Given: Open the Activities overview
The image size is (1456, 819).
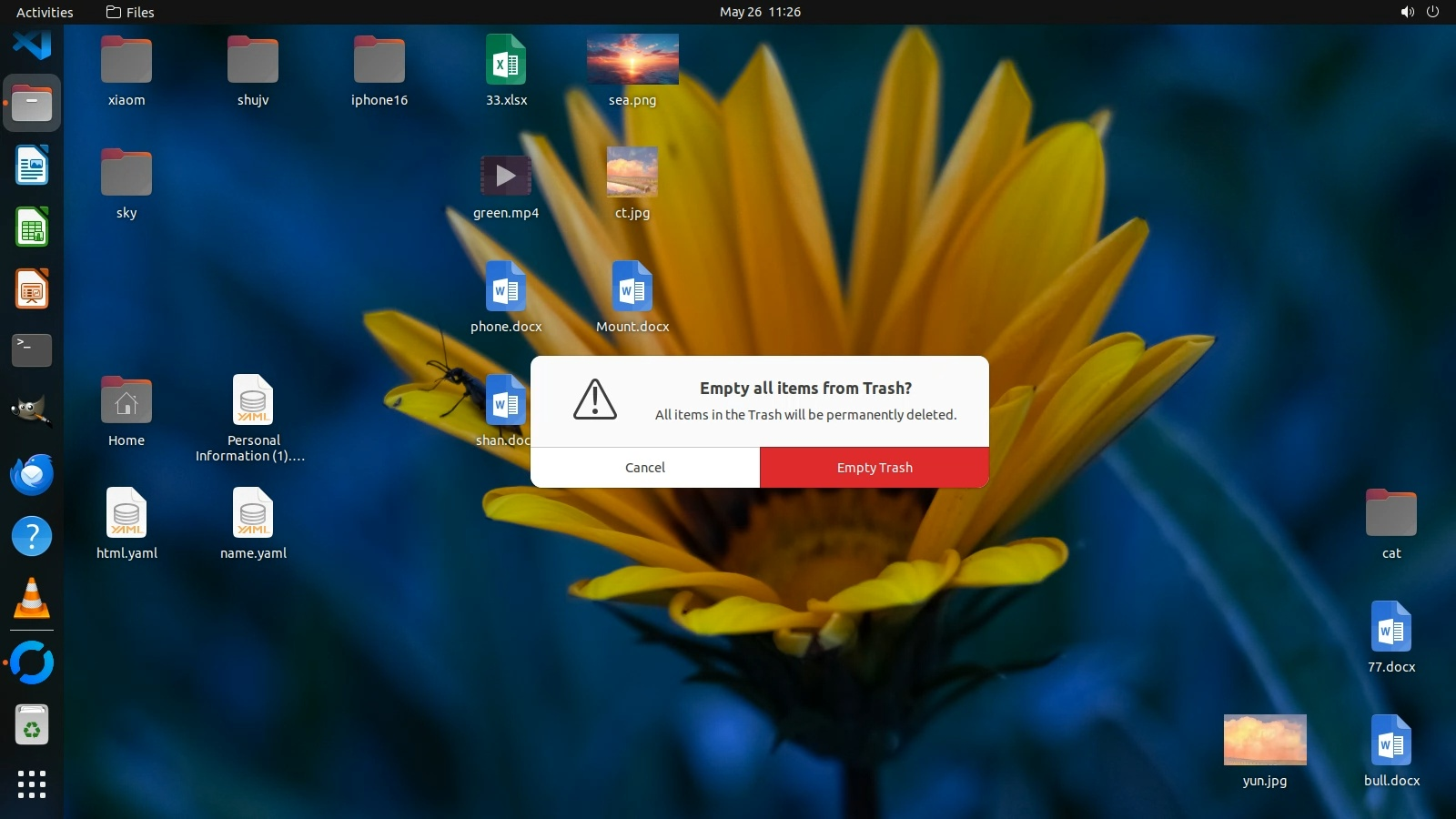Looking at the screenshot, I should pos(45,12).
